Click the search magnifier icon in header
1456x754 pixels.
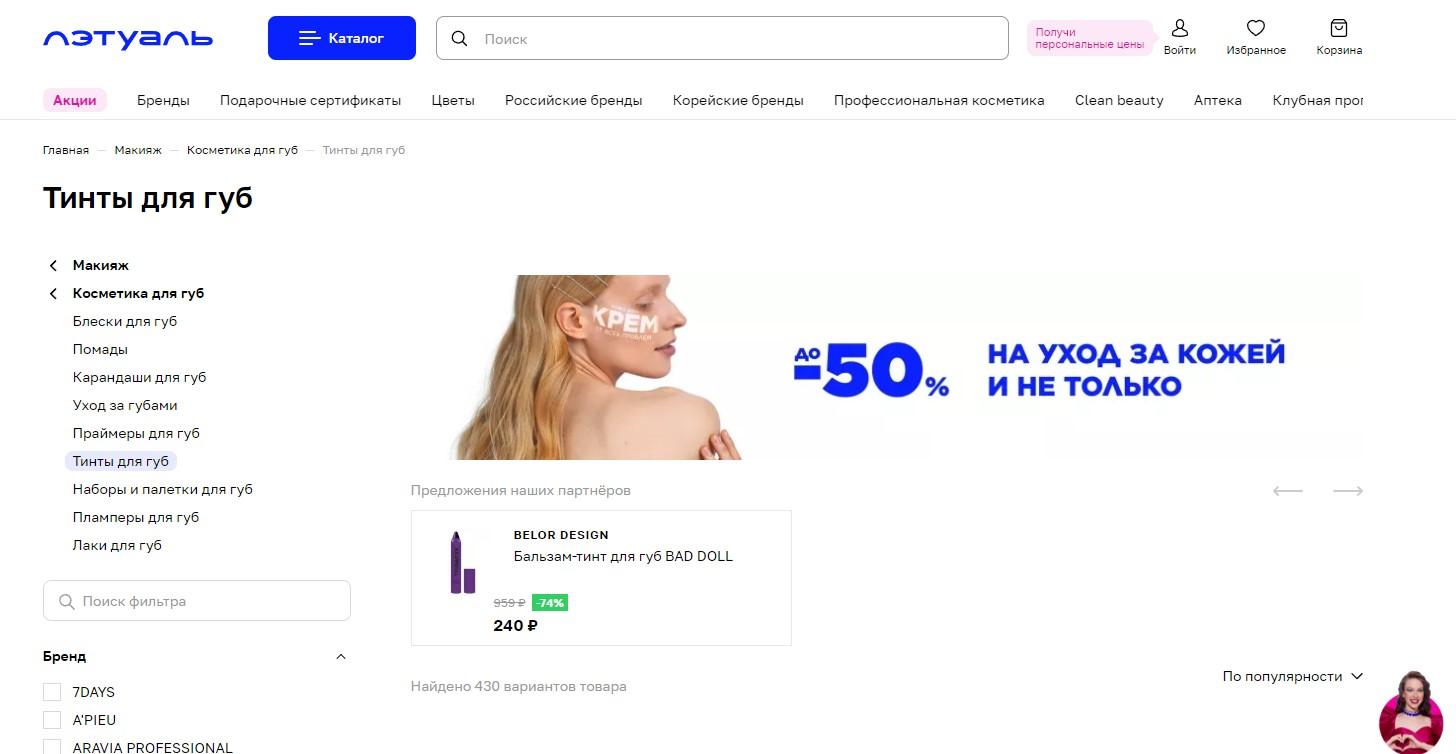[460, 39]
